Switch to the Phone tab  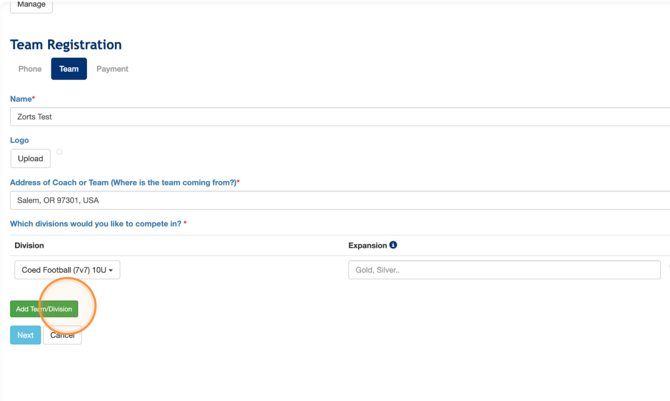tap(30, 69)
